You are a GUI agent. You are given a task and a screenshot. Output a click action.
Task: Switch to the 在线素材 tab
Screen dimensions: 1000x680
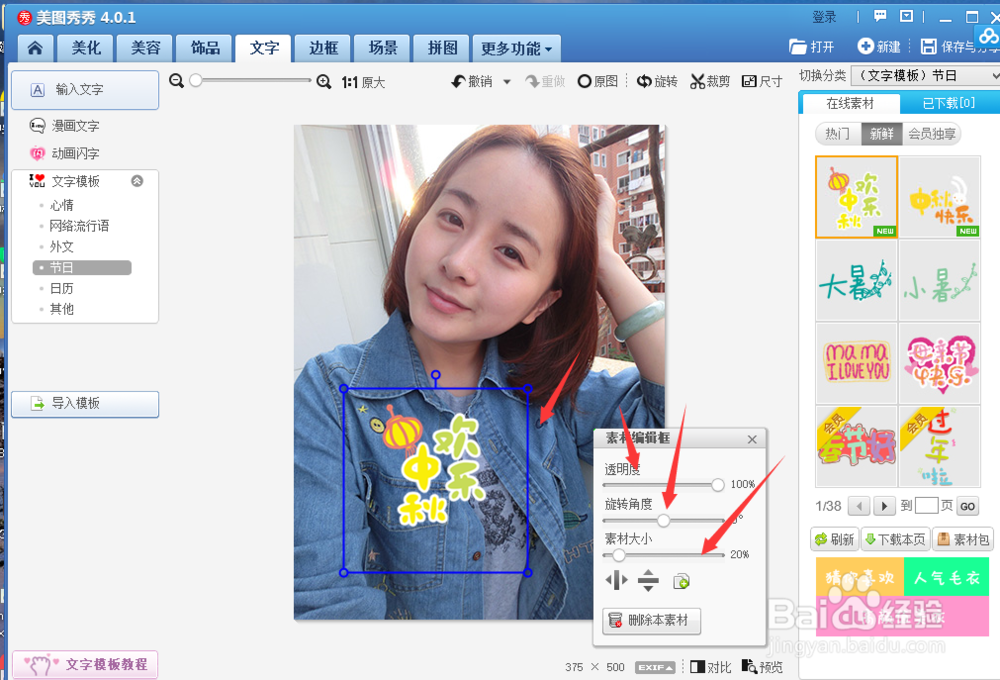click(x=849, y=103)
